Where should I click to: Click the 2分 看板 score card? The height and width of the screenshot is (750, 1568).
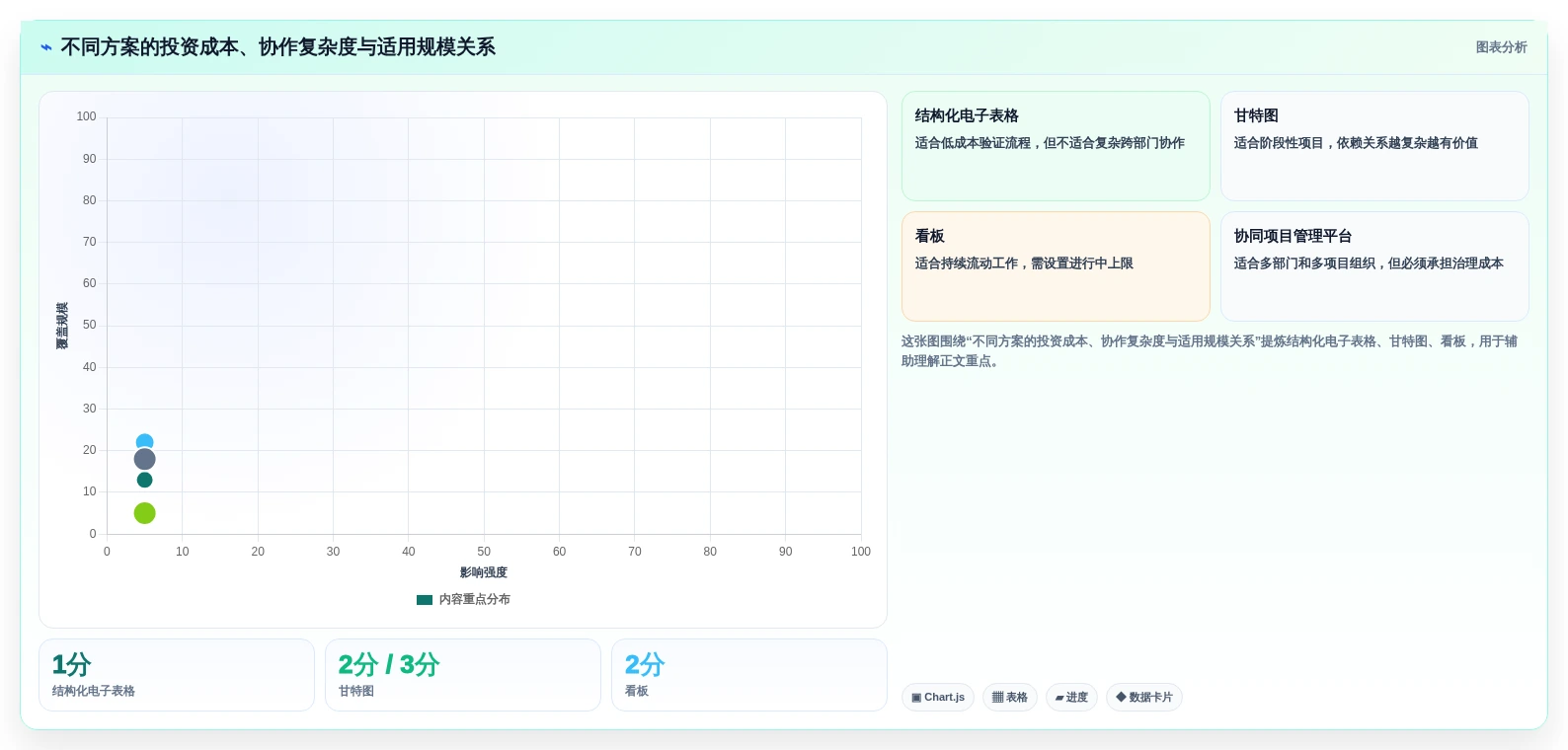[749, 675]
